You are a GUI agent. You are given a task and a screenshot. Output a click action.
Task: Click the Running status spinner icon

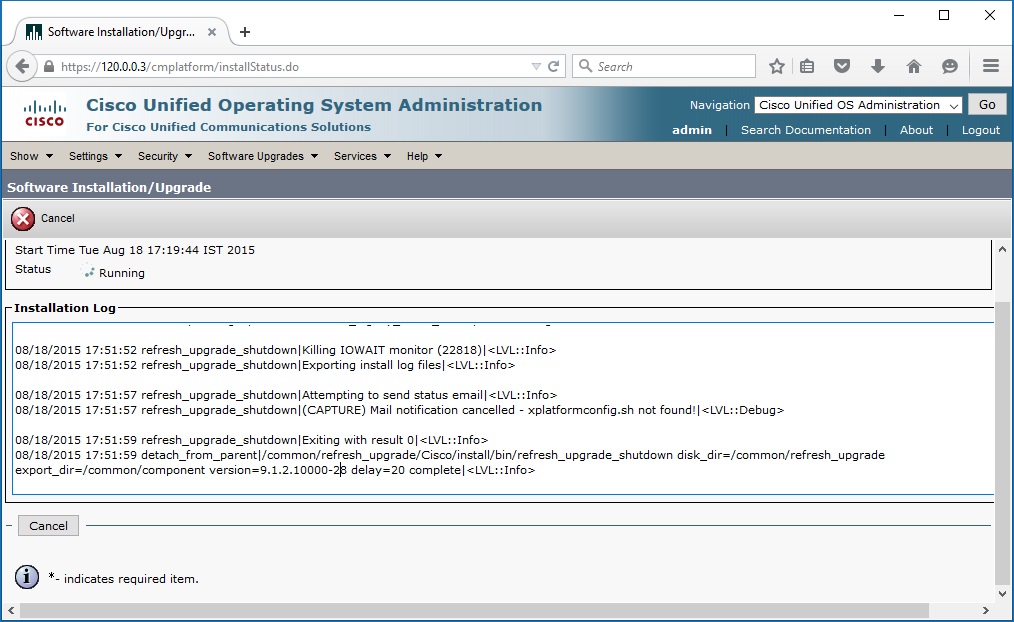(x=89, y=272)
